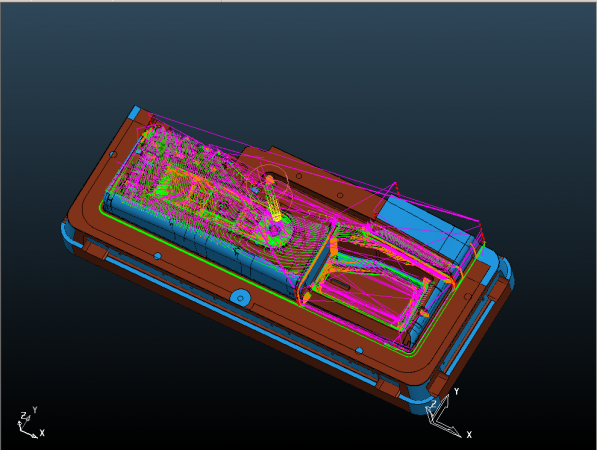Select the small blue hole on left front plate
The height and width of the screenshot is (450, 597).
[157, 256]
